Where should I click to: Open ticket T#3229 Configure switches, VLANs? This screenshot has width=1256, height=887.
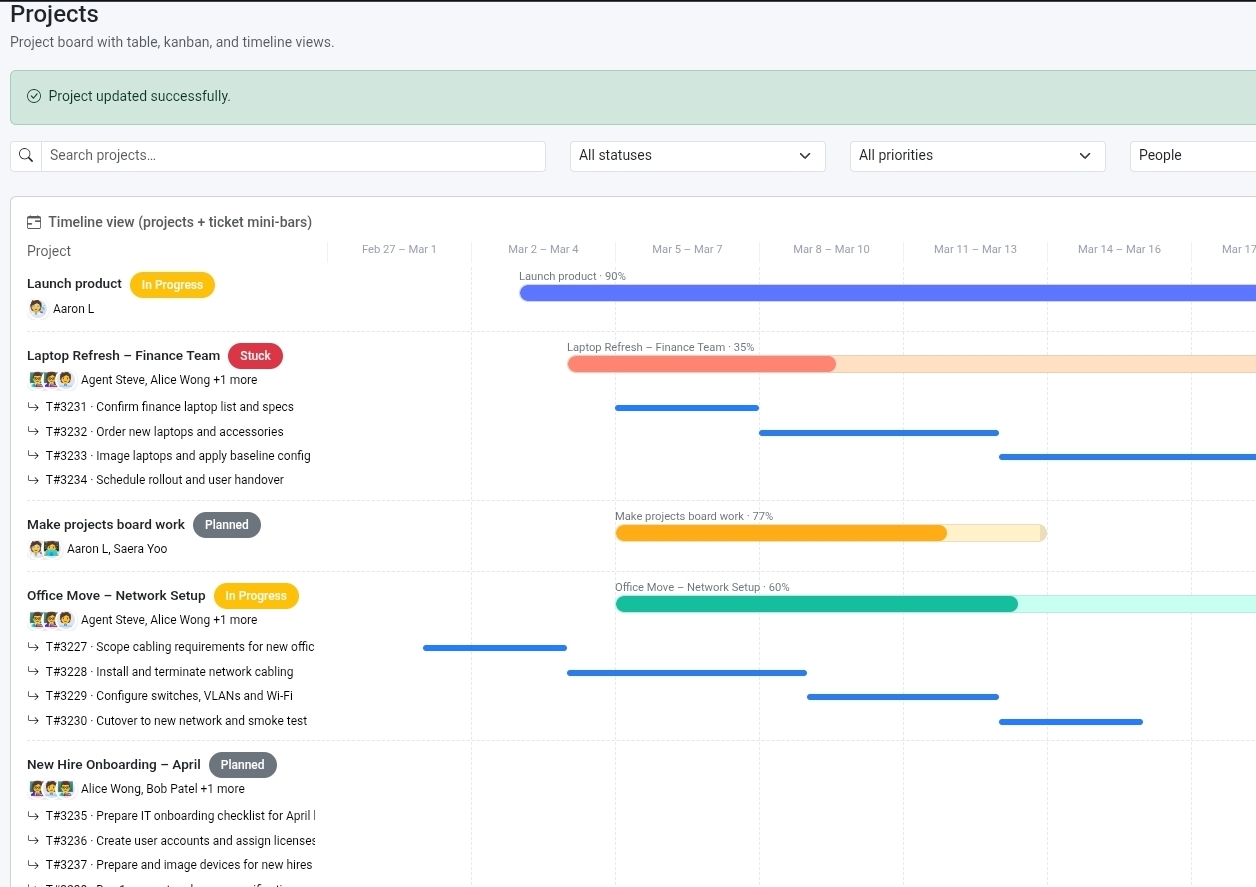(x=169, y=696)
